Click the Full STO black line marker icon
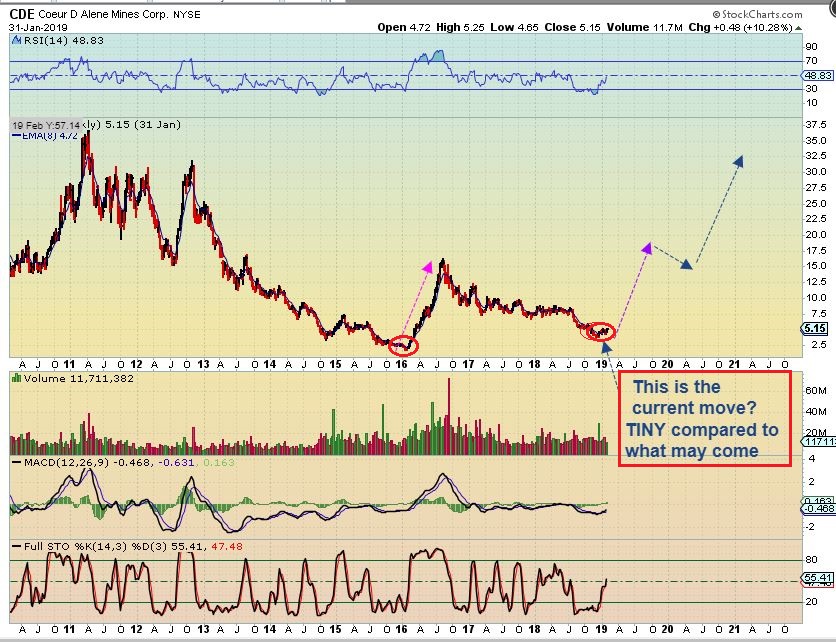 tap(17, 547)
